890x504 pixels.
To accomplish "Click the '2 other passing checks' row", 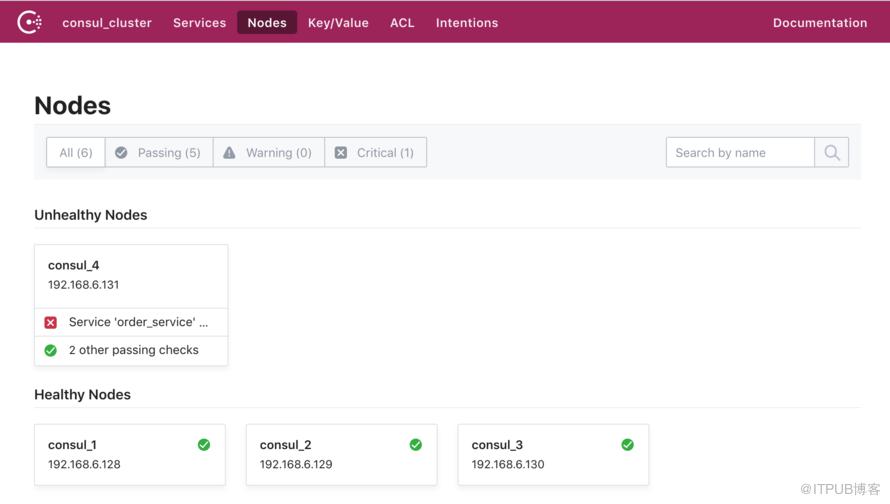I will coord(131,350).
